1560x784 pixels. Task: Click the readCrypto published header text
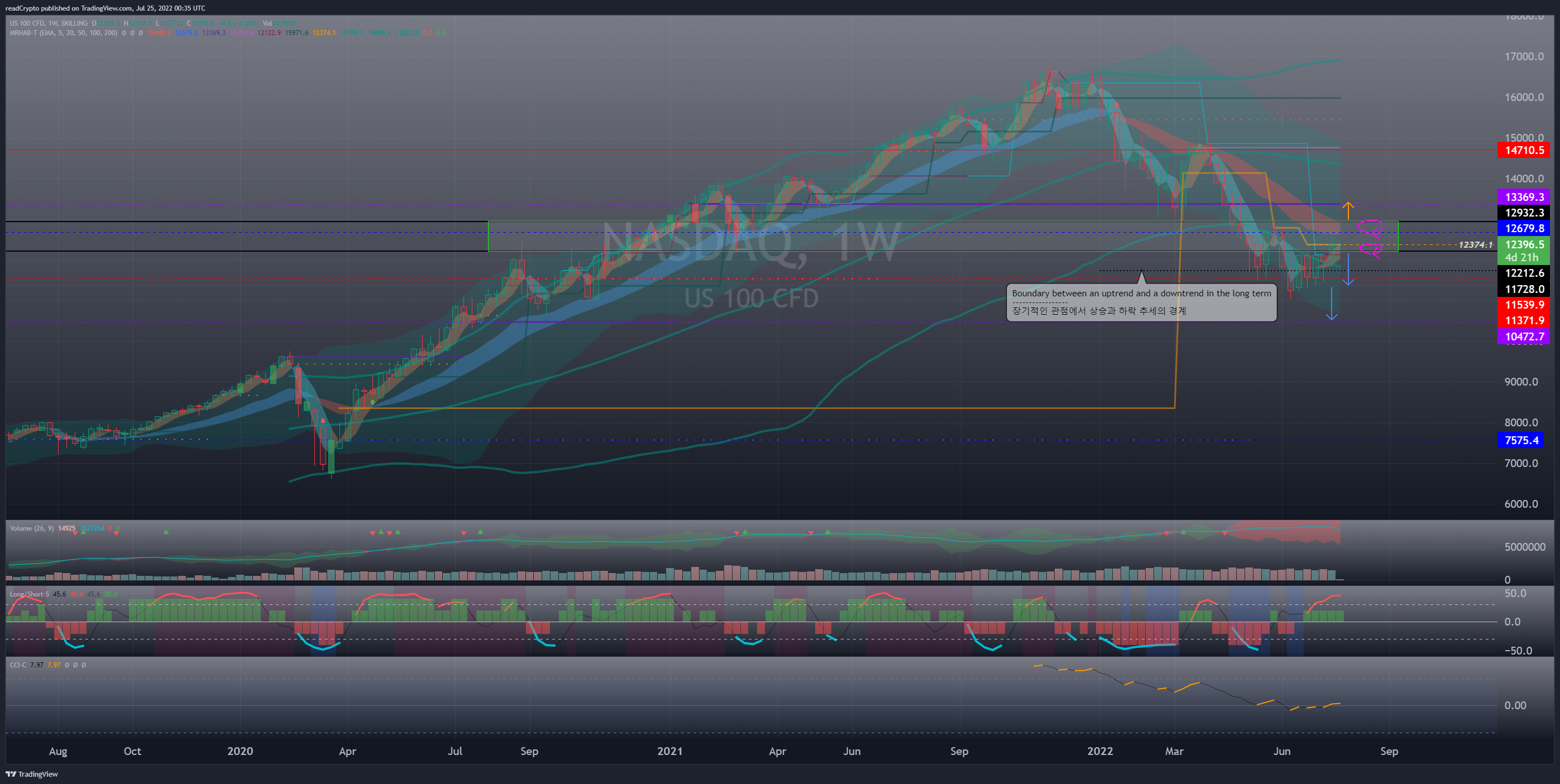[x=105, y=8]
